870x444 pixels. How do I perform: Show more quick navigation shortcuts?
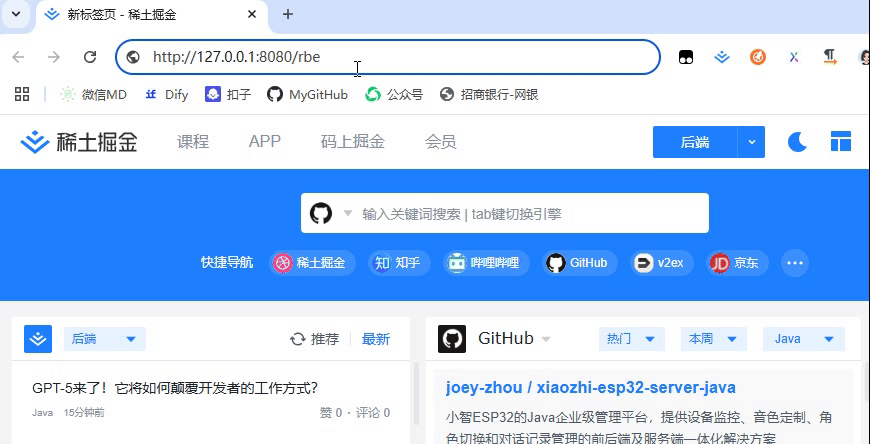[795, 263]
